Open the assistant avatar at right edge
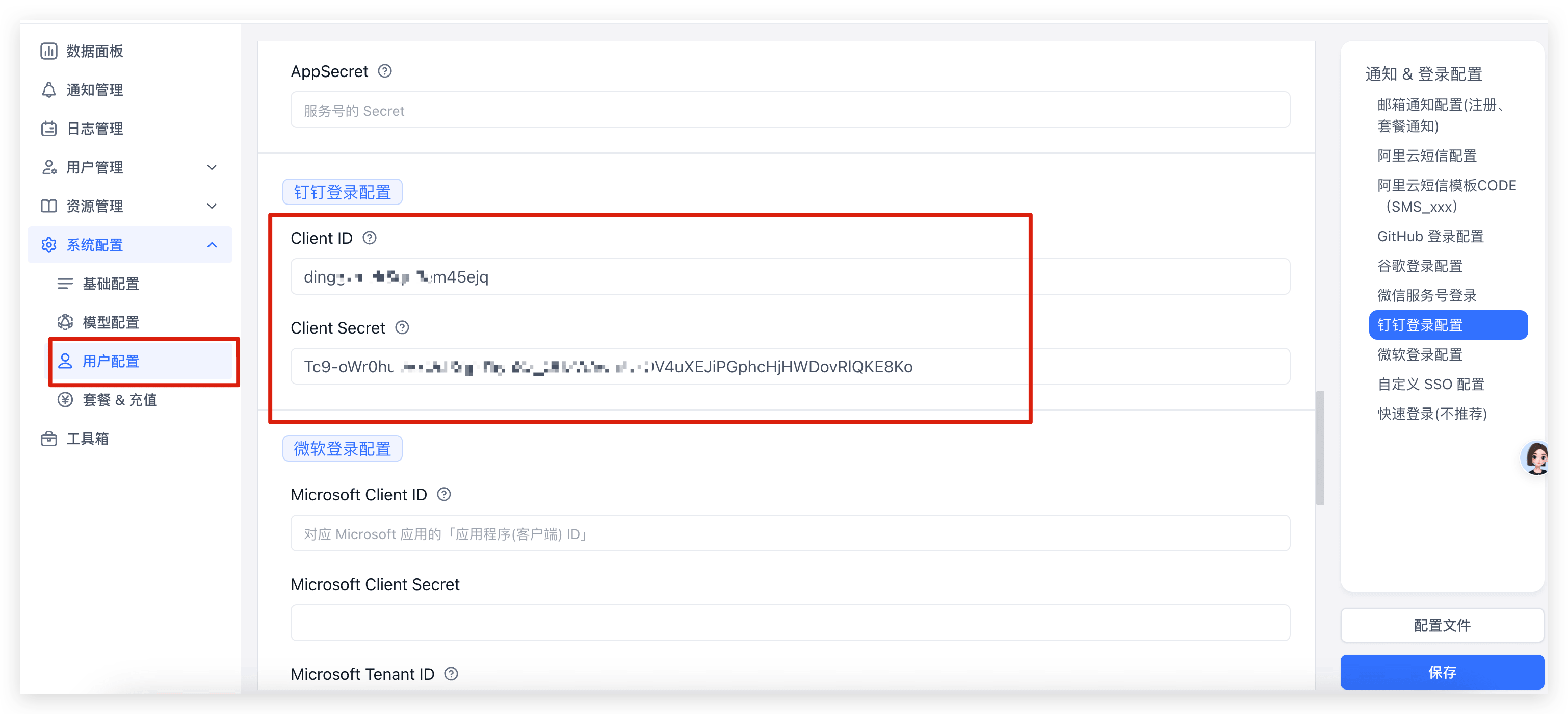This screenshot has height=714, width=1568. coord(1535,457)
